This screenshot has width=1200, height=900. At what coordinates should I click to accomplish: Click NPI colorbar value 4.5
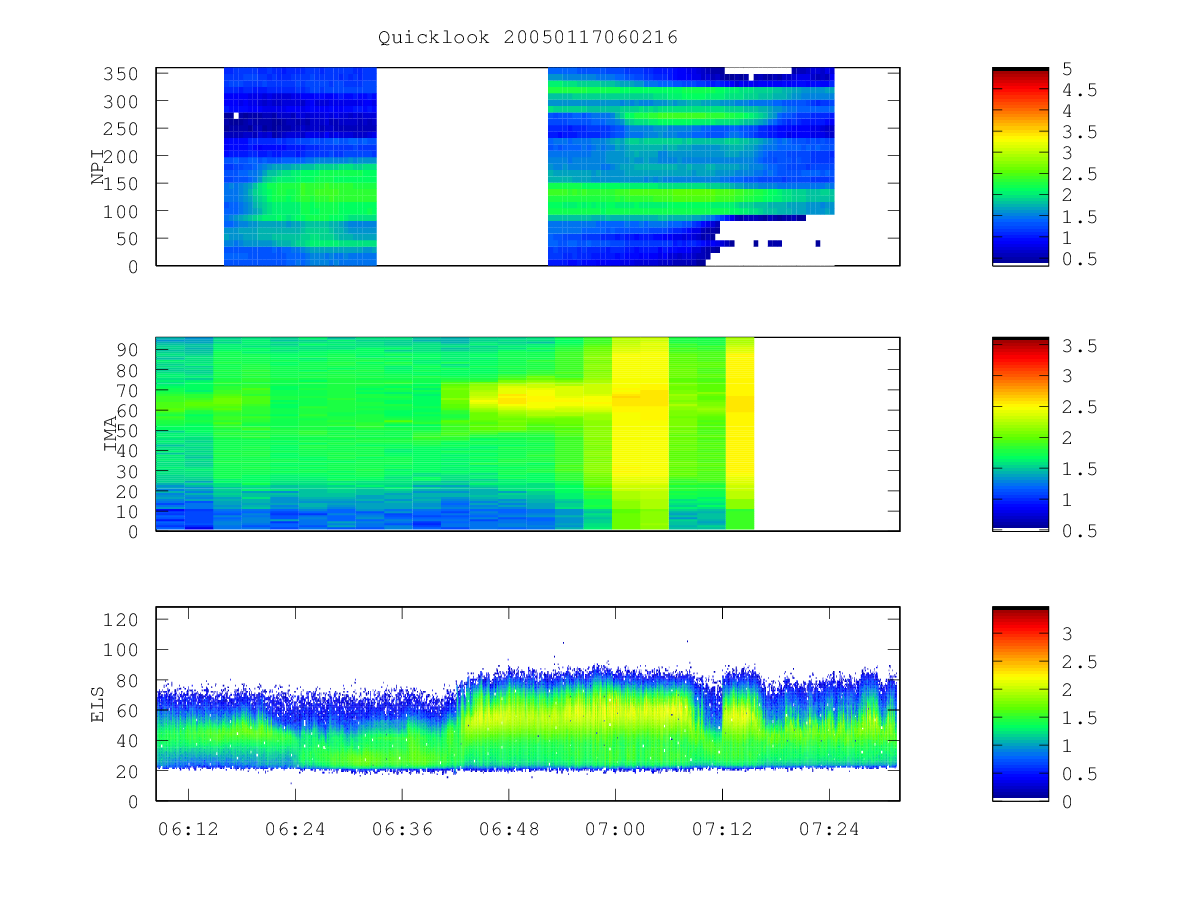[1078, 90]
